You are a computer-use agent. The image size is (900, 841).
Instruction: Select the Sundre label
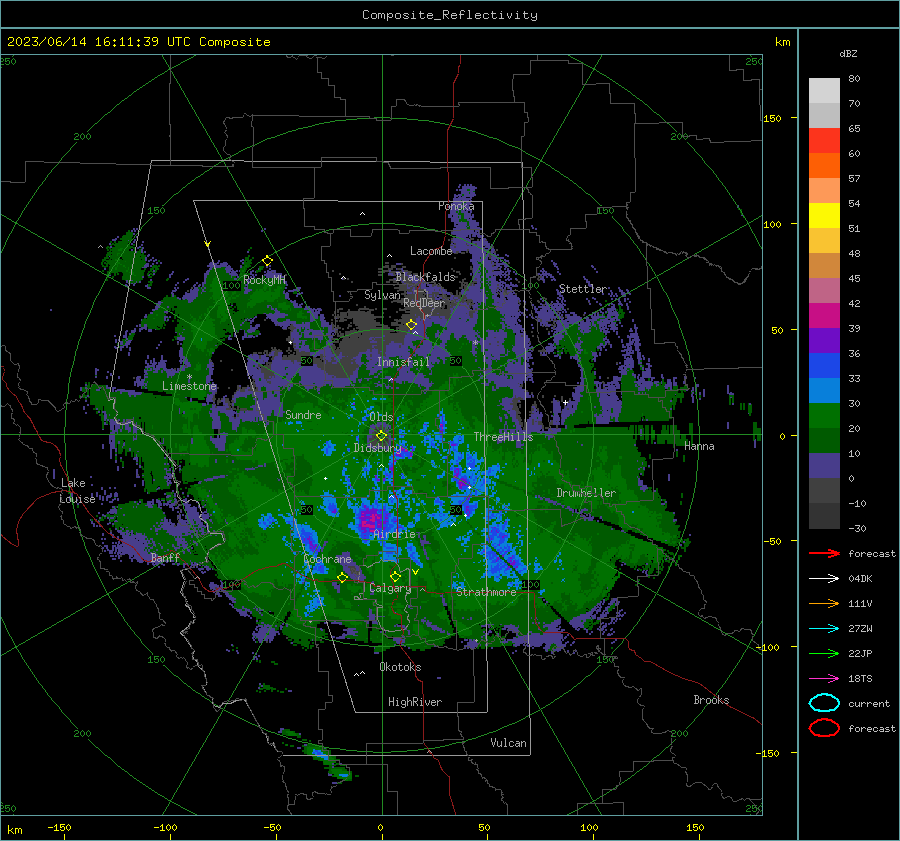point(303,414)
